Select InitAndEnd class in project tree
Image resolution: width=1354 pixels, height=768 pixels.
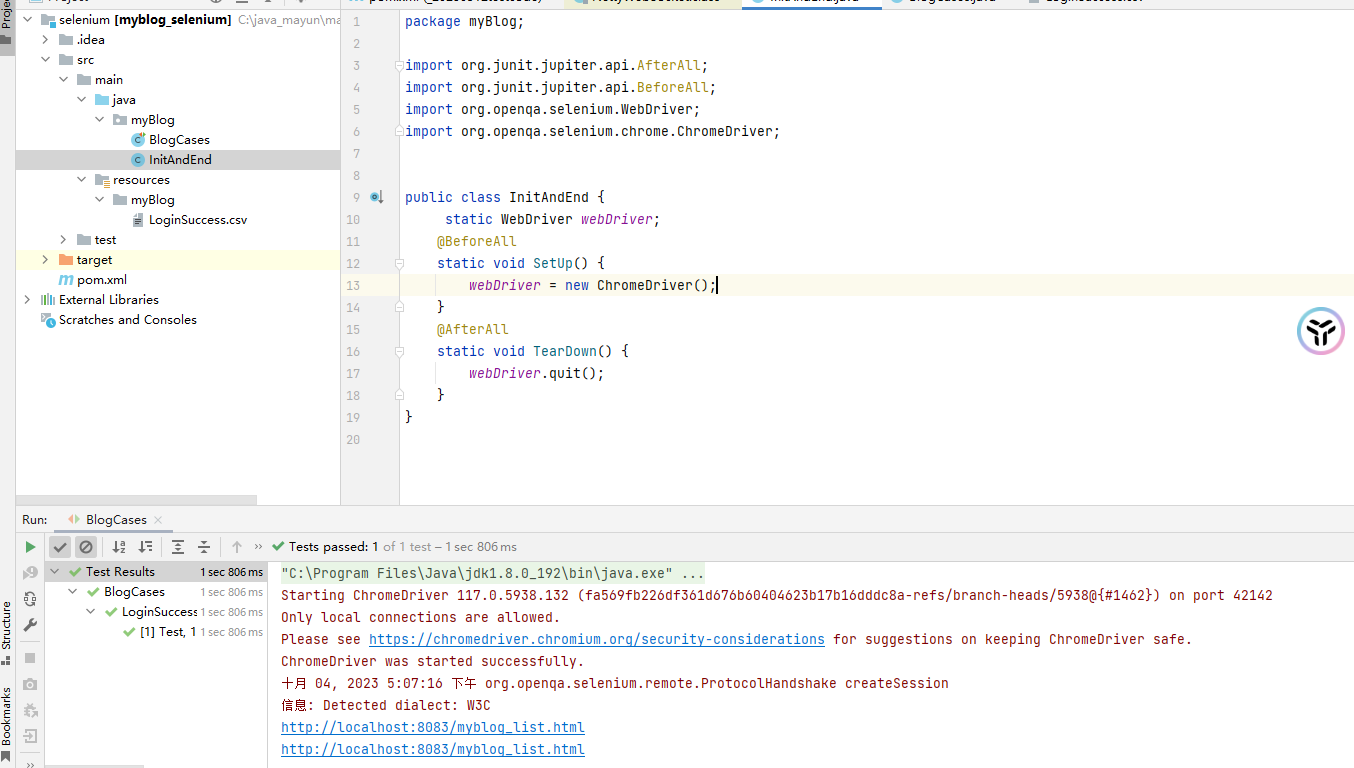point(178,160)
